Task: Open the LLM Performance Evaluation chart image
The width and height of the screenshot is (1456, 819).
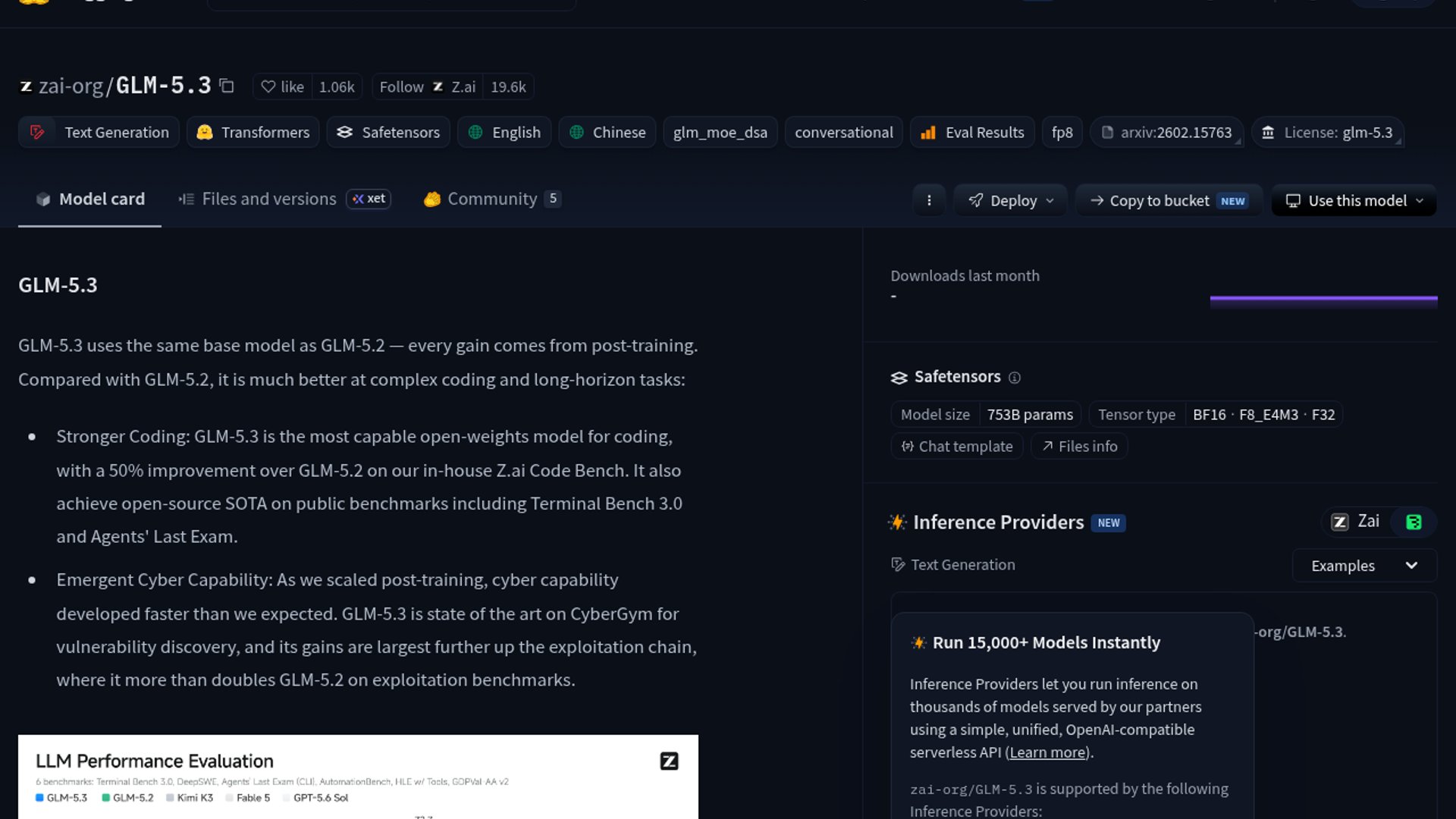Action: (358, 777)
